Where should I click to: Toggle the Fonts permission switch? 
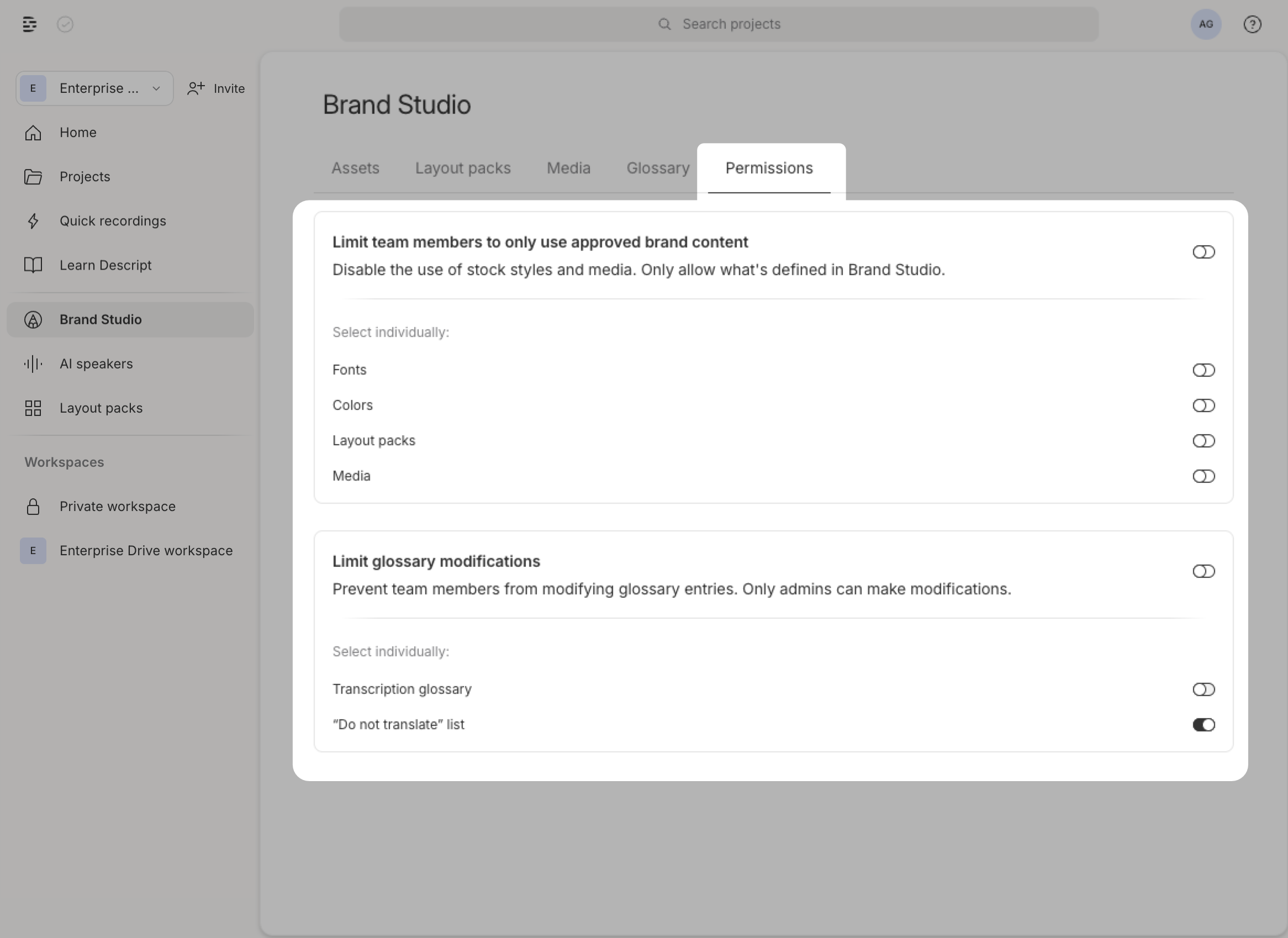click(1204, 371)
